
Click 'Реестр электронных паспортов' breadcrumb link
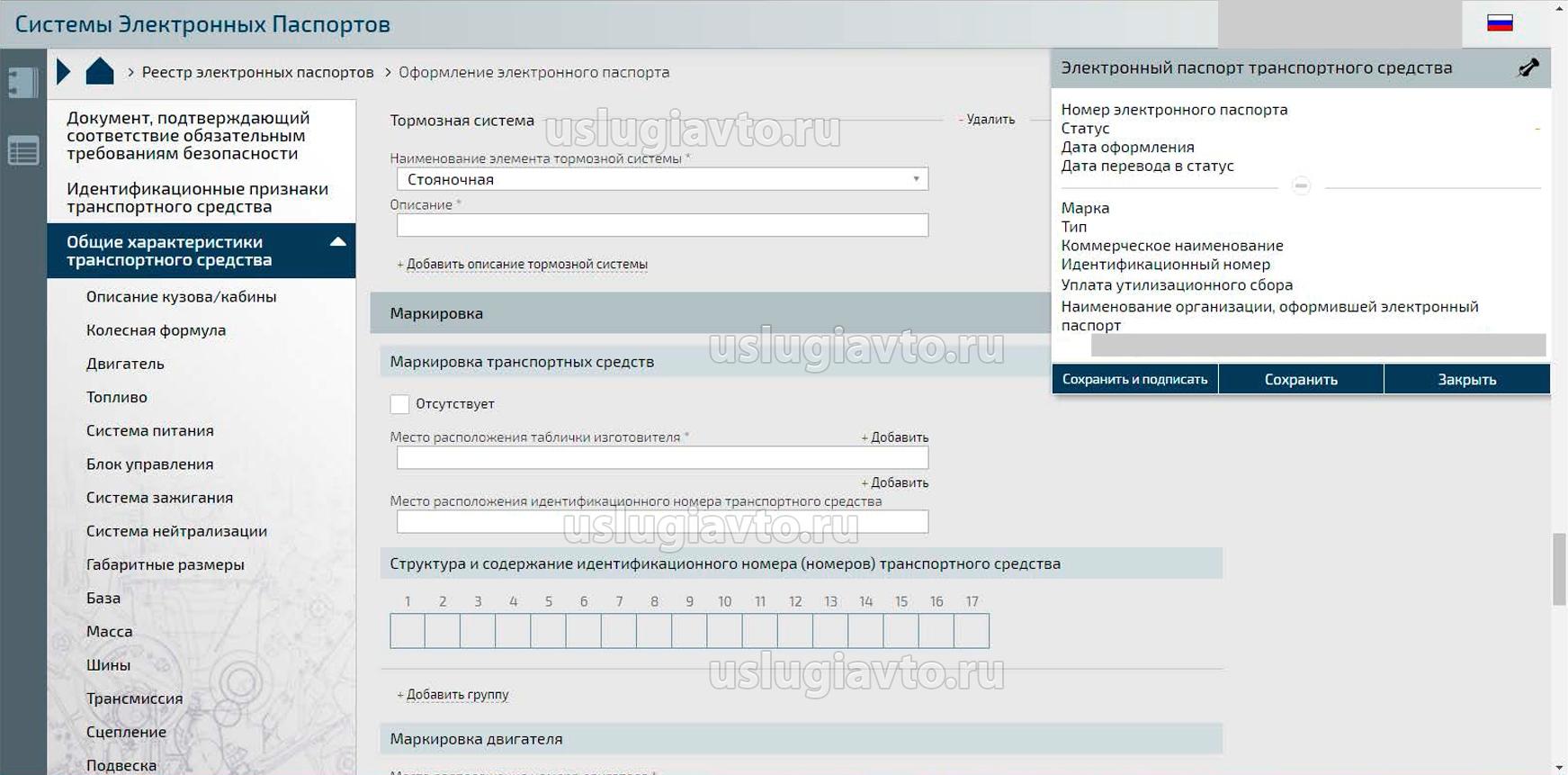point(257,72)
